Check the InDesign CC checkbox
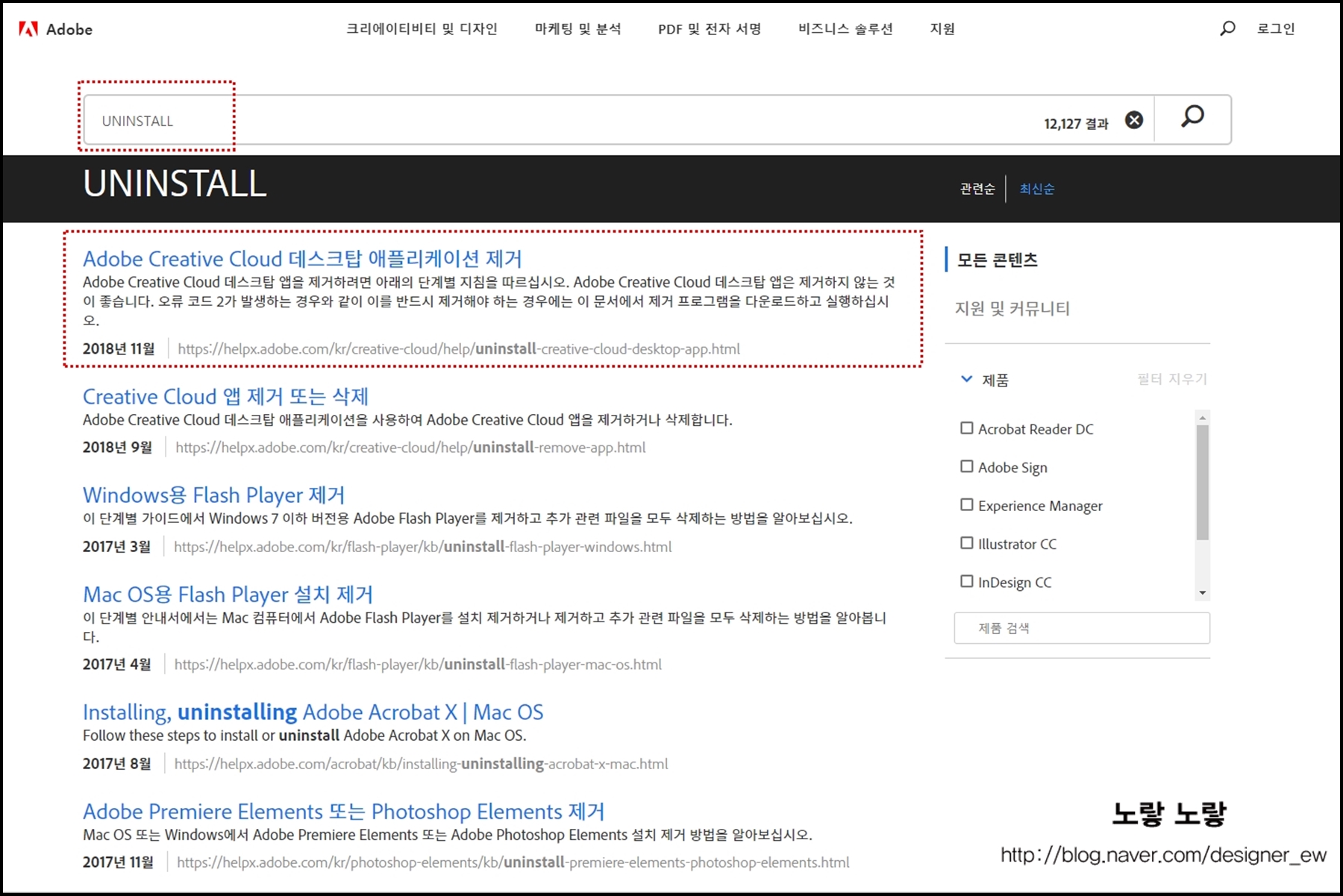The height and width of the screenshot is (896, 1343). pos(967,581)
